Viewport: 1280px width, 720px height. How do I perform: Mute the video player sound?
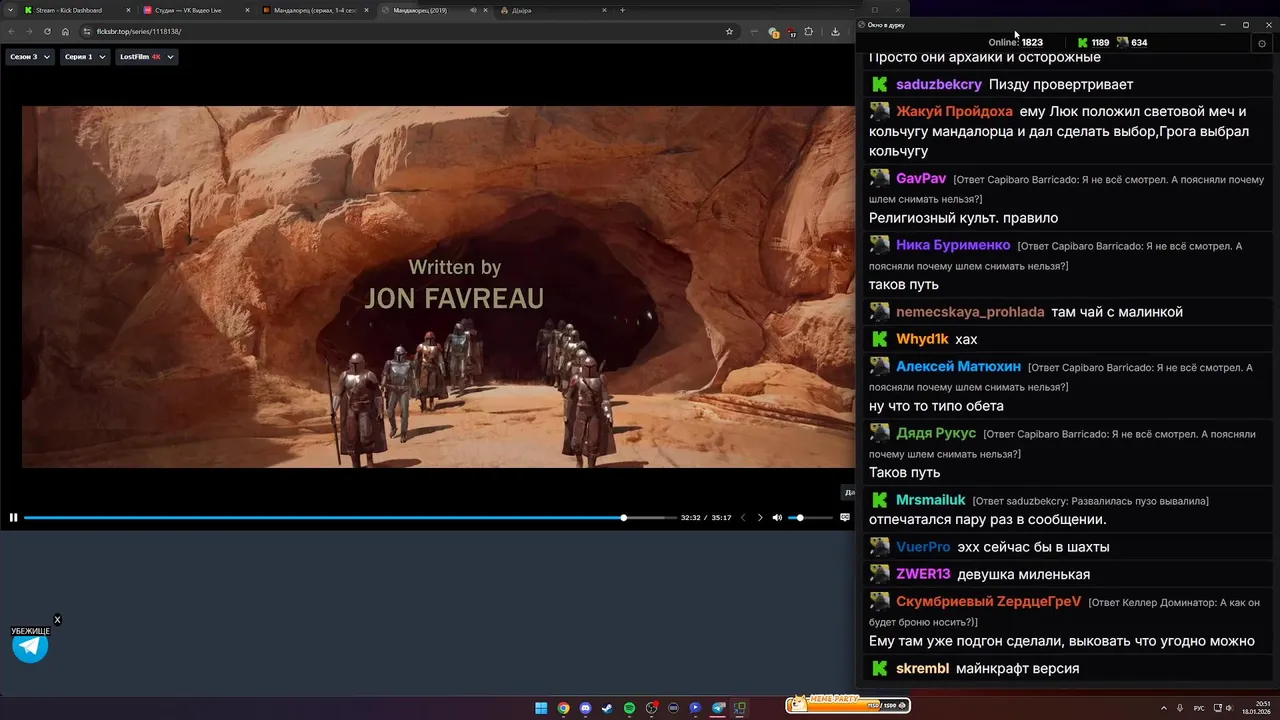click(x=777, y=517)
